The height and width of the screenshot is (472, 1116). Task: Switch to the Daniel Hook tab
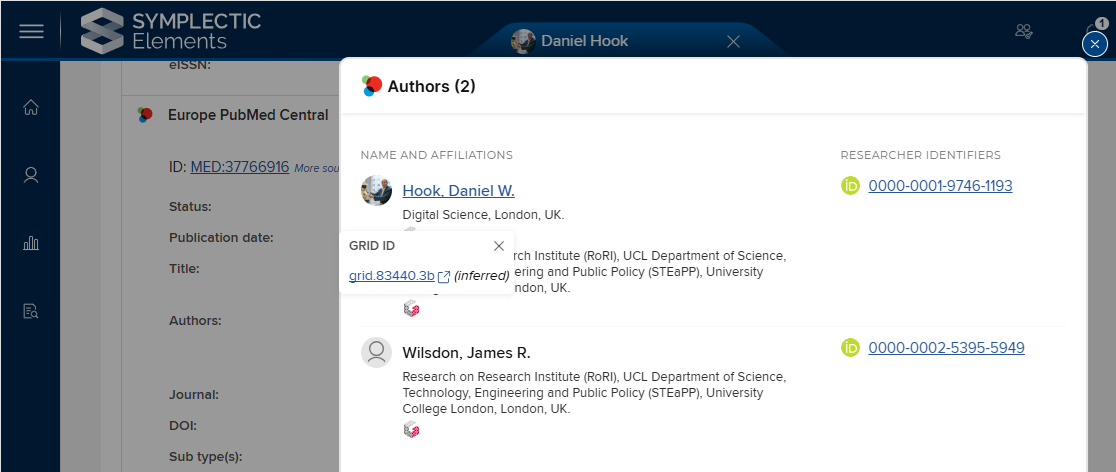coord(584,41)
